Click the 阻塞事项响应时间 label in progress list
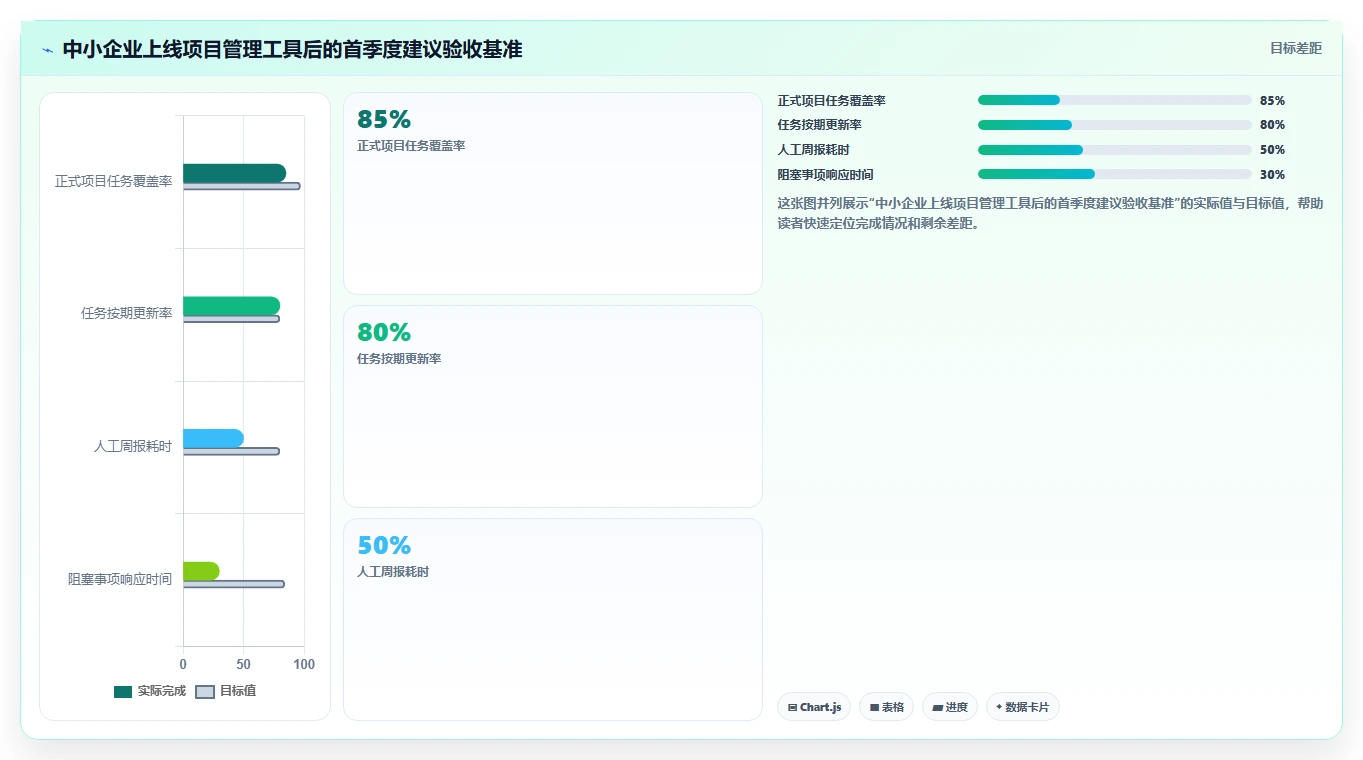Viewport: 1363px width, 760px height. pyautogui.click(x=826, y=174)
